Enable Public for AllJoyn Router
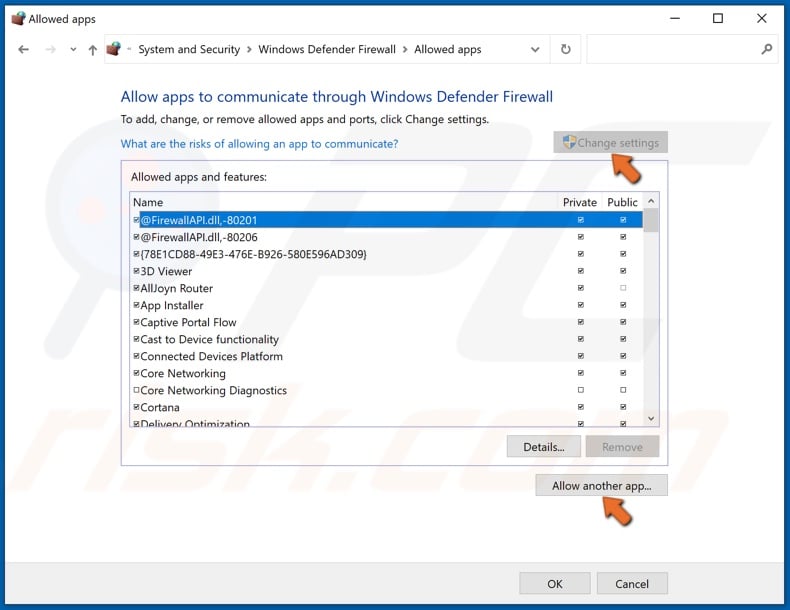This screenshot has height=610, width=790. point(623,288)
